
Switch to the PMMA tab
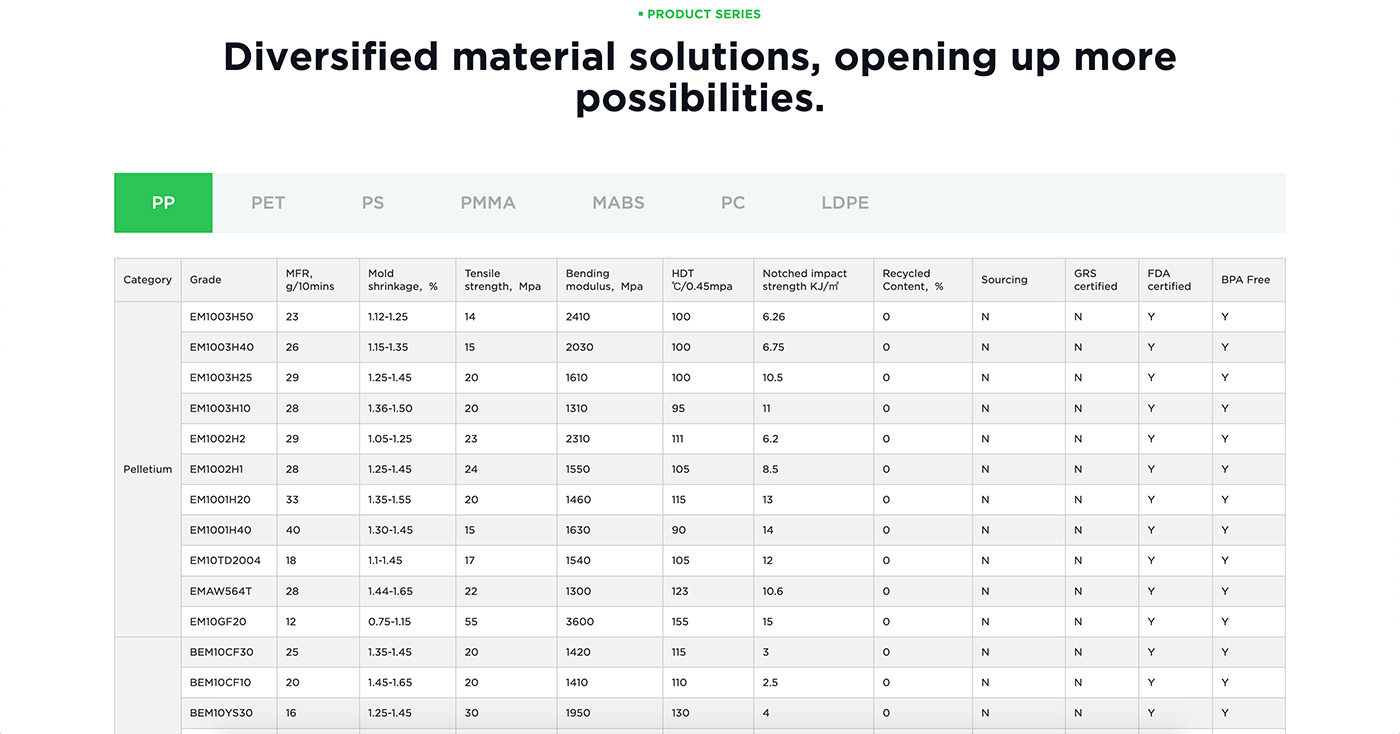488,203
